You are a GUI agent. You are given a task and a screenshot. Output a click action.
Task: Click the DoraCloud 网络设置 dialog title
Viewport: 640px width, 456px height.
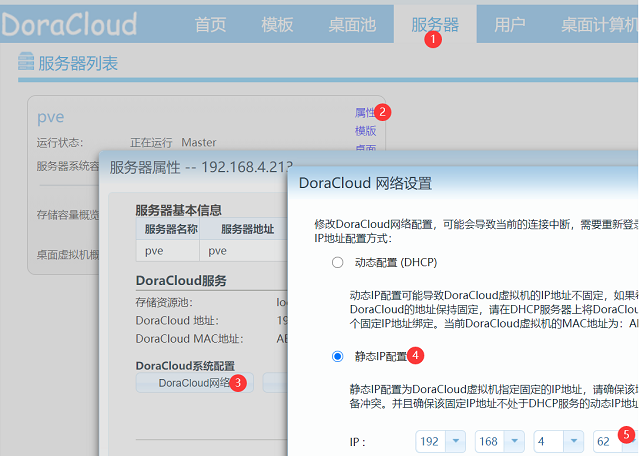[x=365, y=183]
